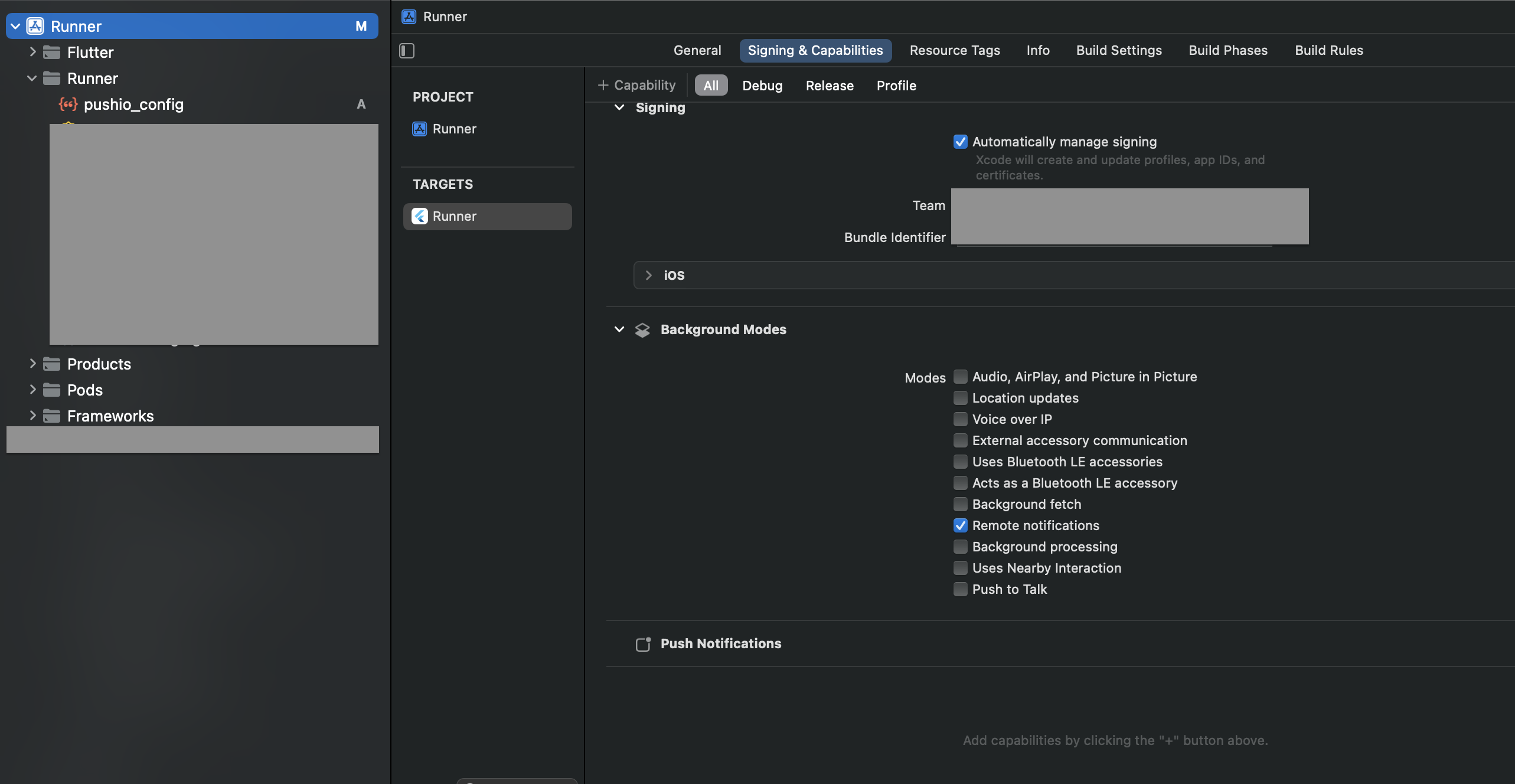1515x784 pixels.
Task: Click the Pods folder icon
Action: click(52, 390)
